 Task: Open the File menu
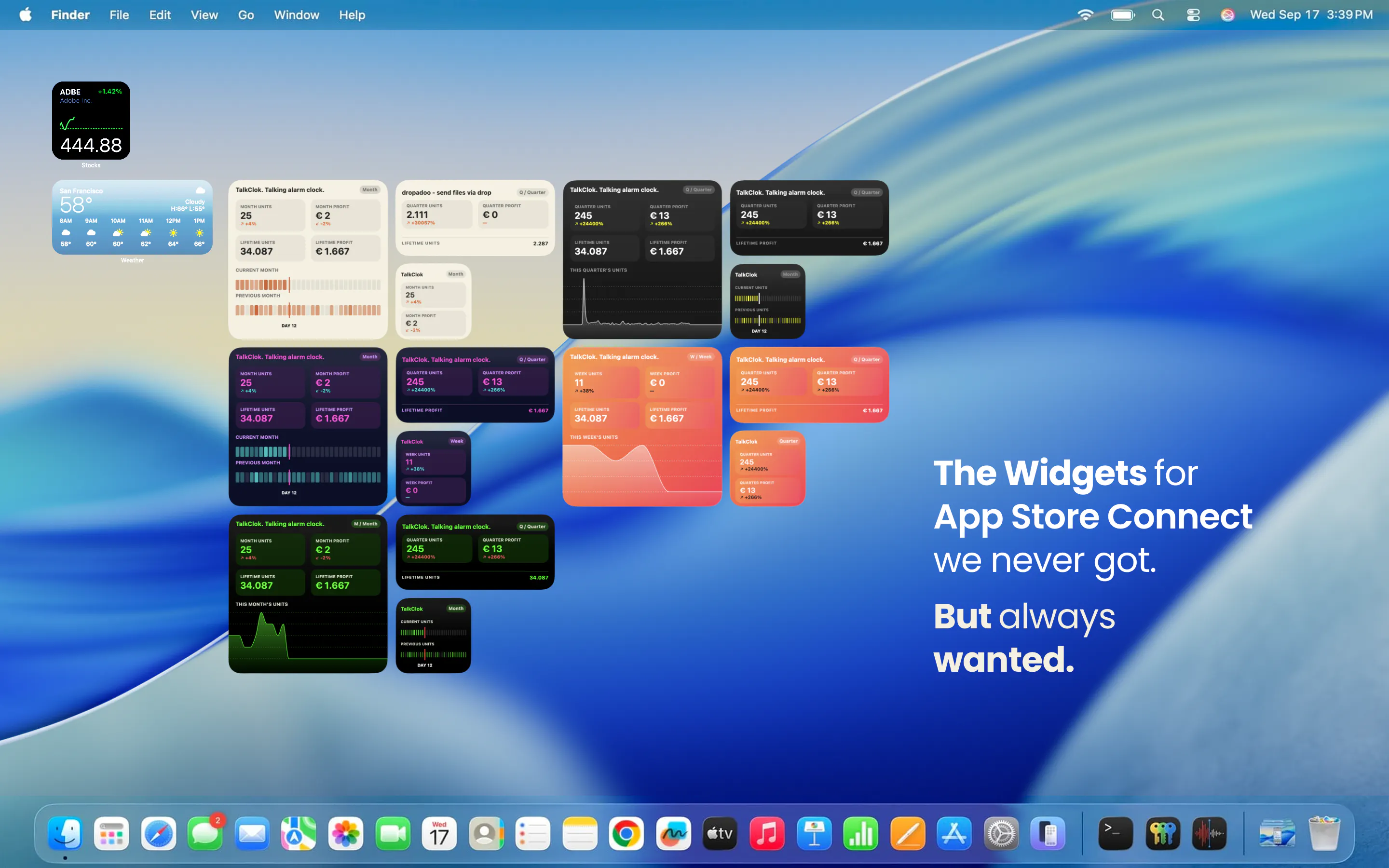120,15
